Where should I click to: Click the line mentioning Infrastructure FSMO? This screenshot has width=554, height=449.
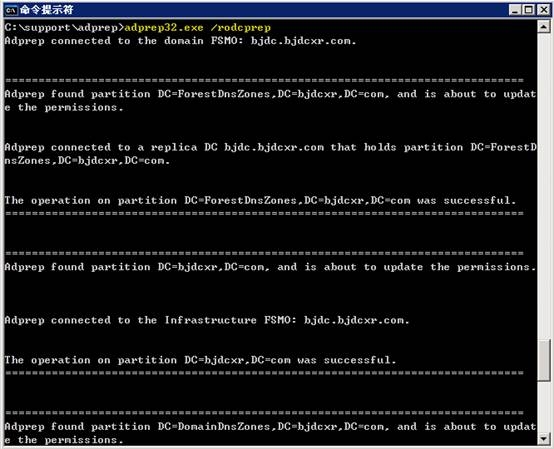pos(207,320)
